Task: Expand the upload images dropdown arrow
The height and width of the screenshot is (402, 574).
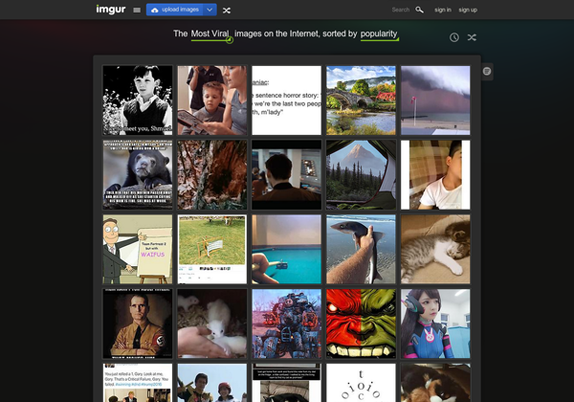Action: (210, 10)
